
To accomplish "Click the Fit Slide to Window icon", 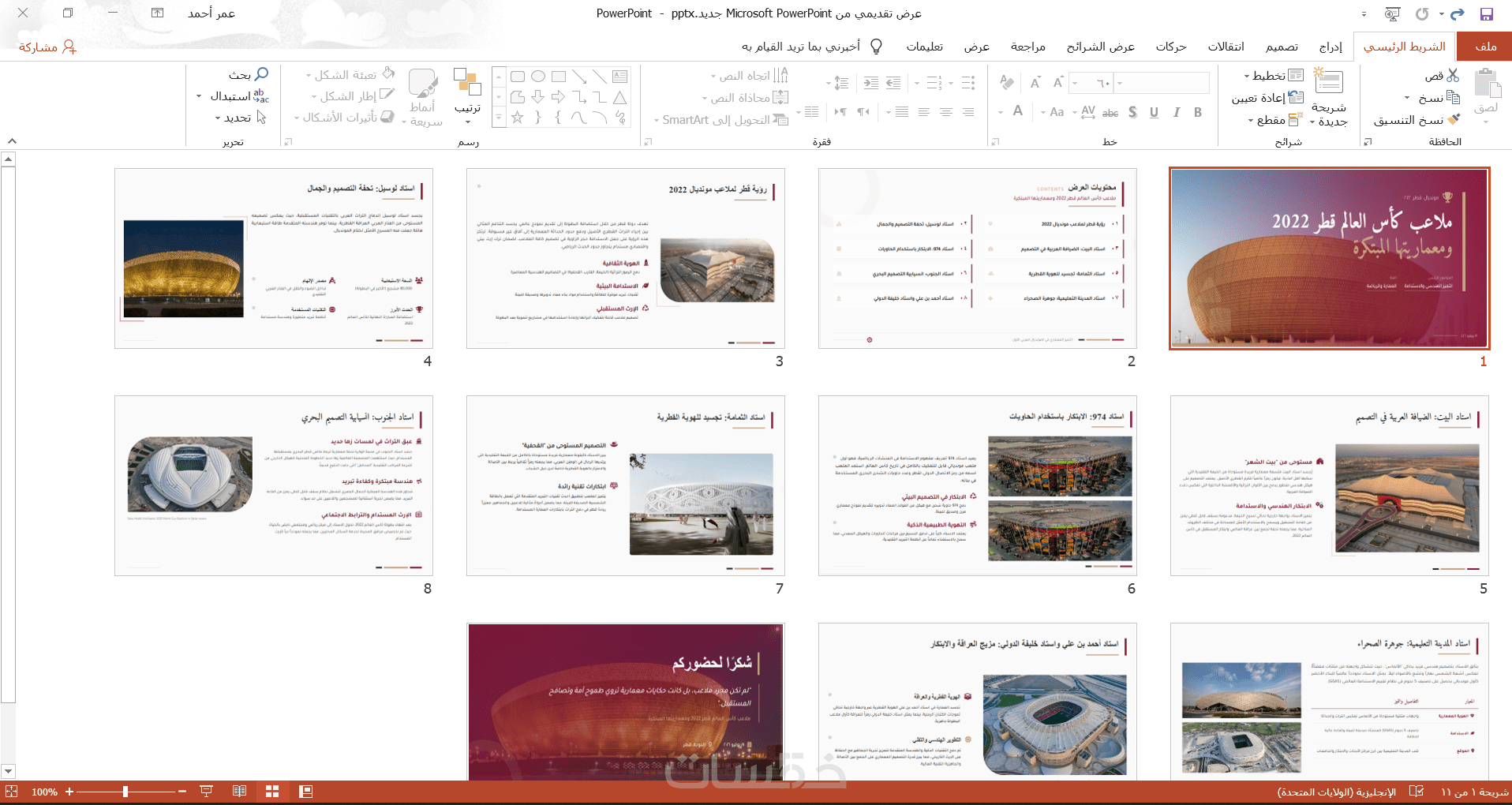I will [x=11, y=792].
